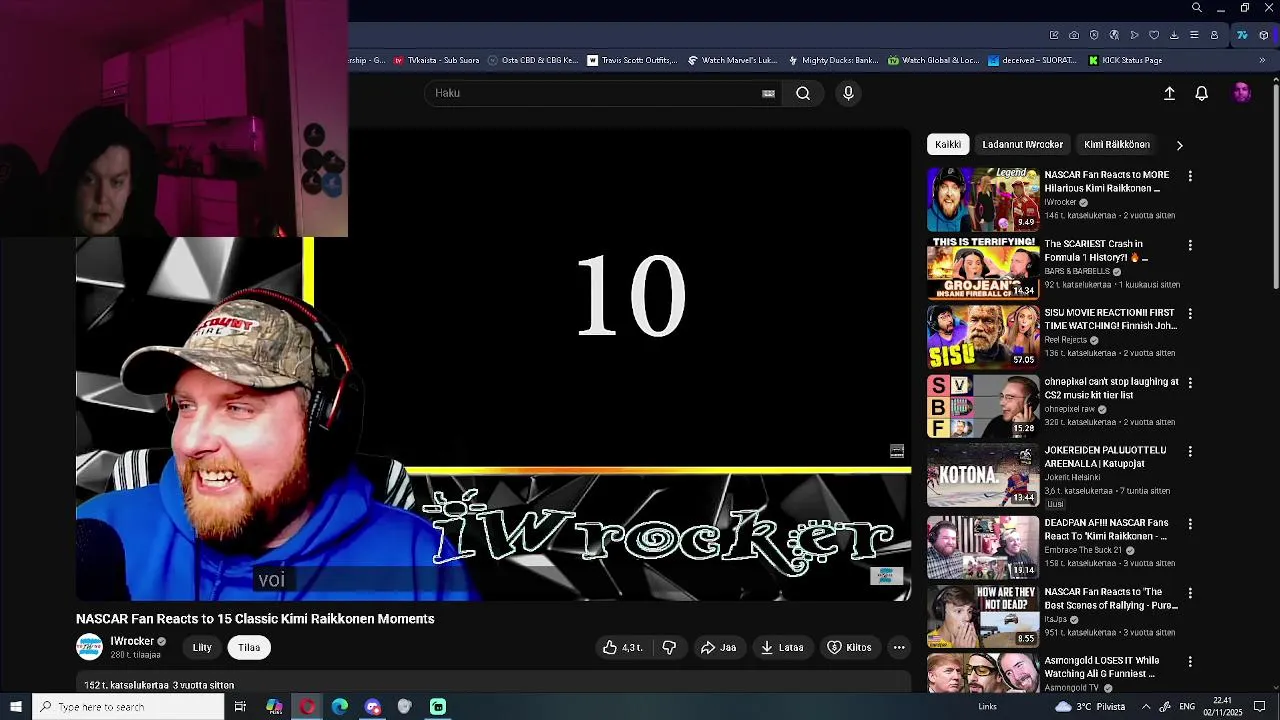Open the browser shield ad-blocker icon

coord(1094,35)
